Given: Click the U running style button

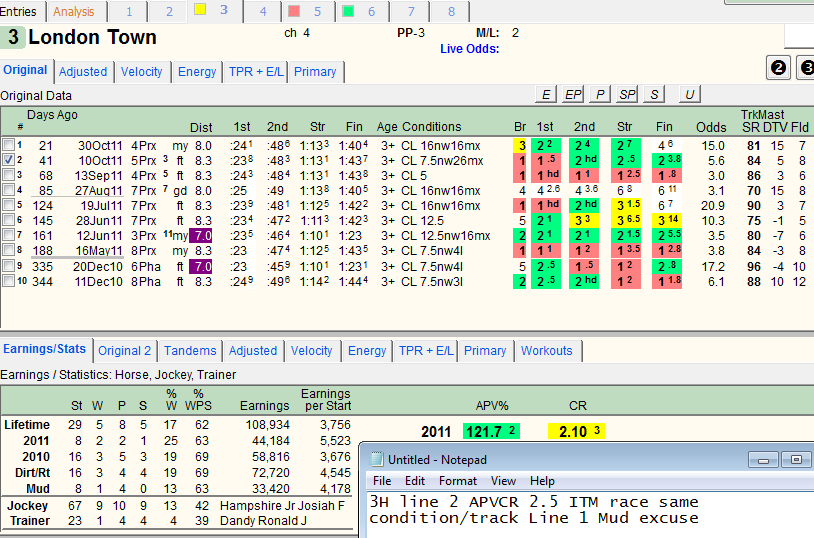Looking at the screenshot, I should (x=689, y=95).
